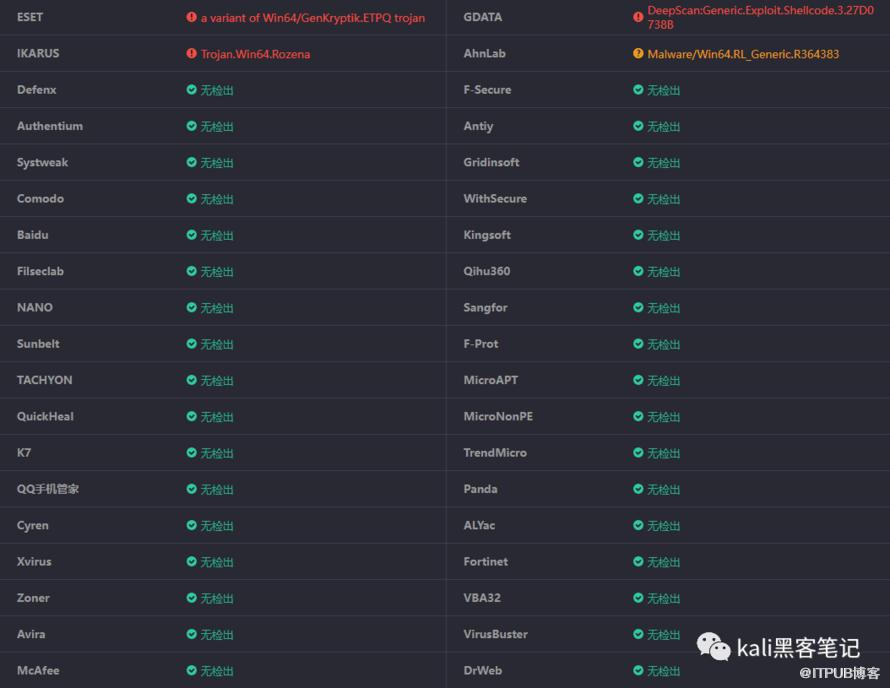
Task: Select the QQ手机管家 engine label
Action: click(x=48, y=489)
